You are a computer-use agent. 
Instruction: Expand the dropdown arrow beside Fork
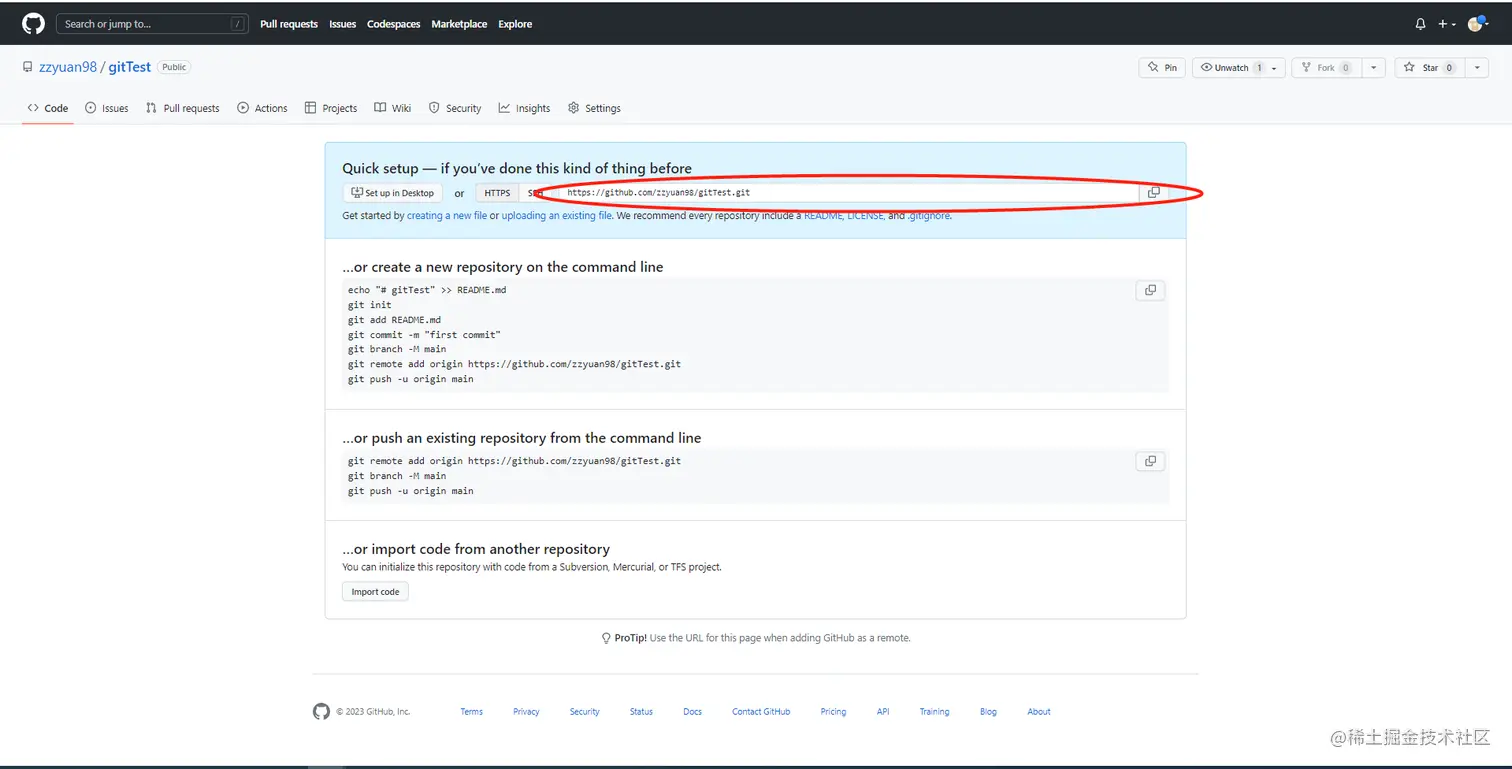pos(1374,68)
